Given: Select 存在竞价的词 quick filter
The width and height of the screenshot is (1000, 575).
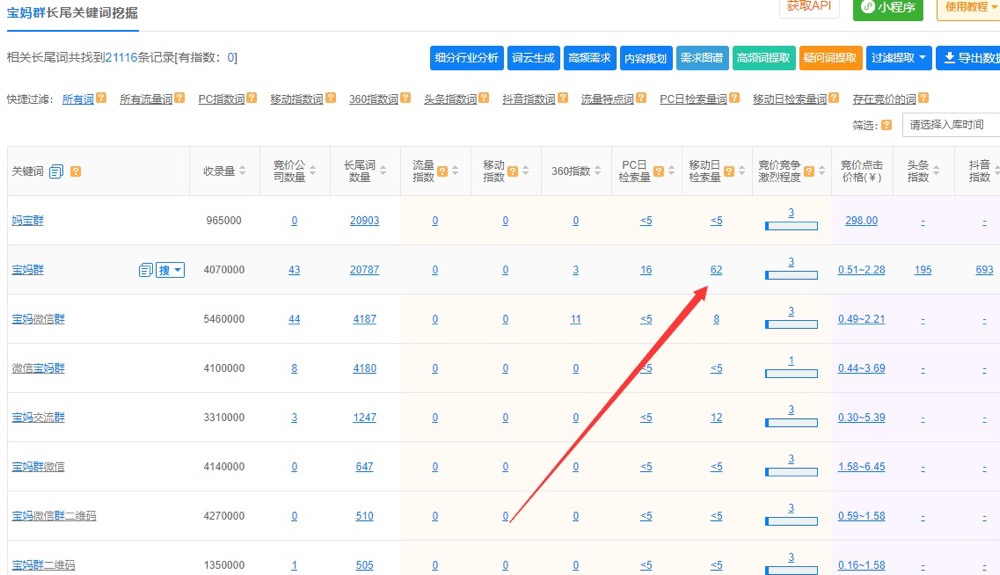Looking at the screenshot, I should point(885,99).
